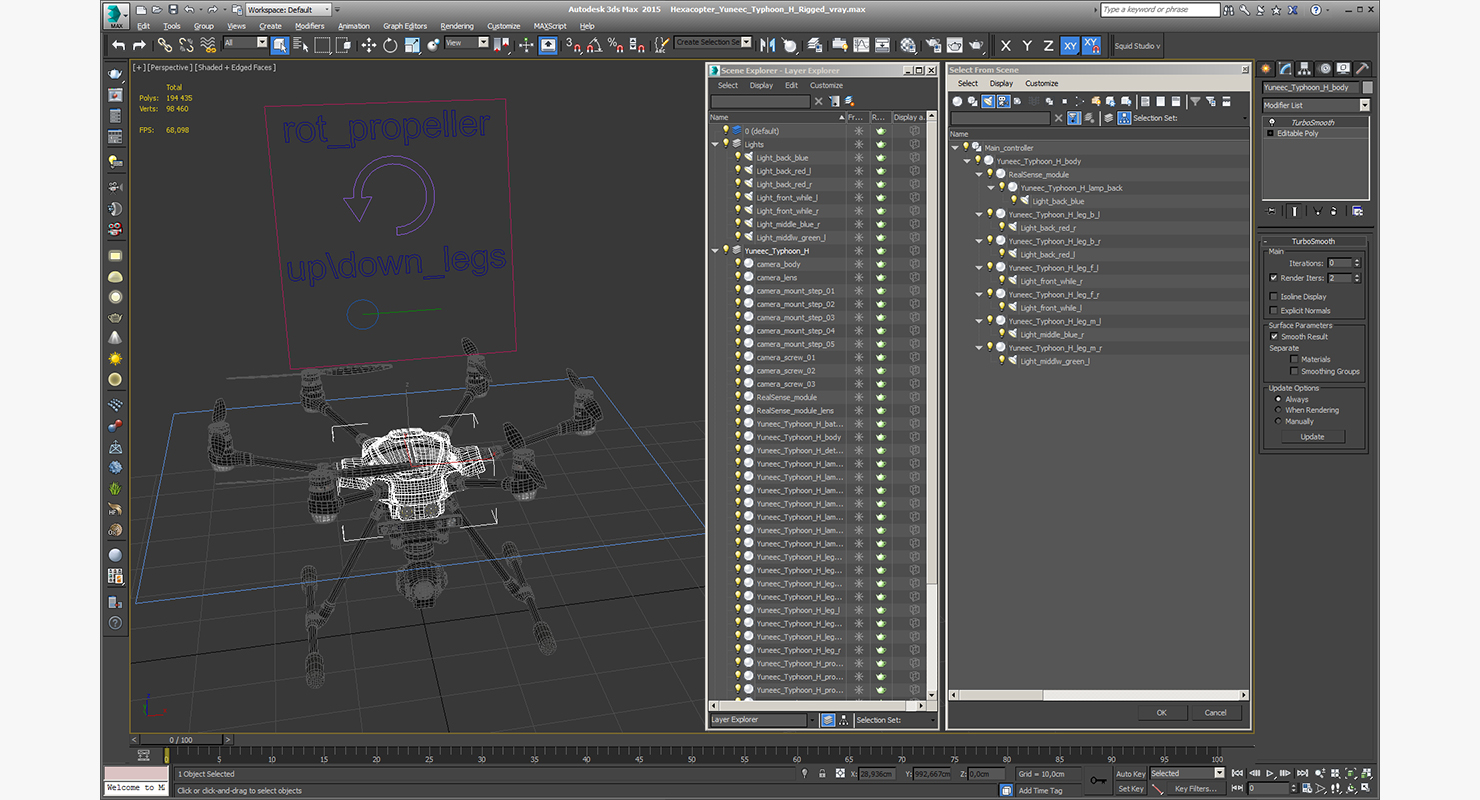Collapse Lights layer in Layer Explorer
Screen dimensions: 1480x800
[715, 144]
